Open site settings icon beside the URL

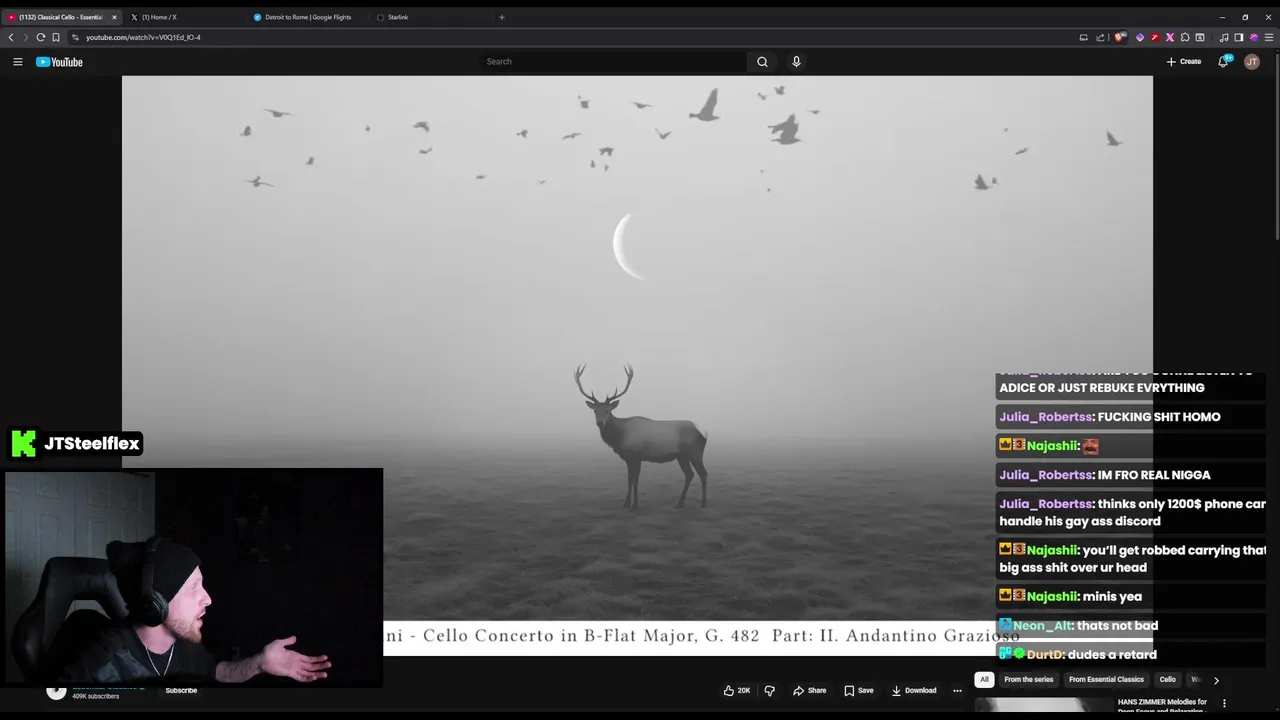[x=75, y=37]
